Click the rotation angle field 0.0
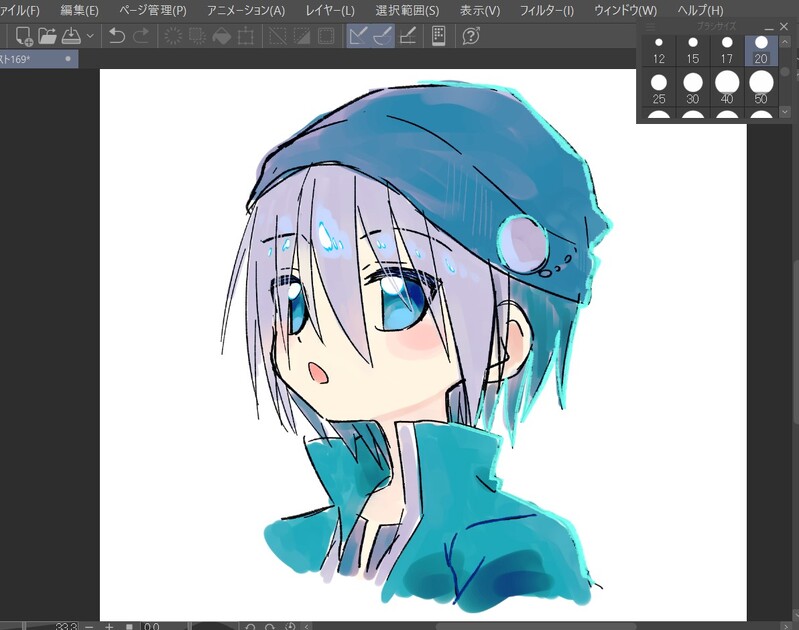Image resolution: width=799 pixels, height=630 pixels. 164,626
